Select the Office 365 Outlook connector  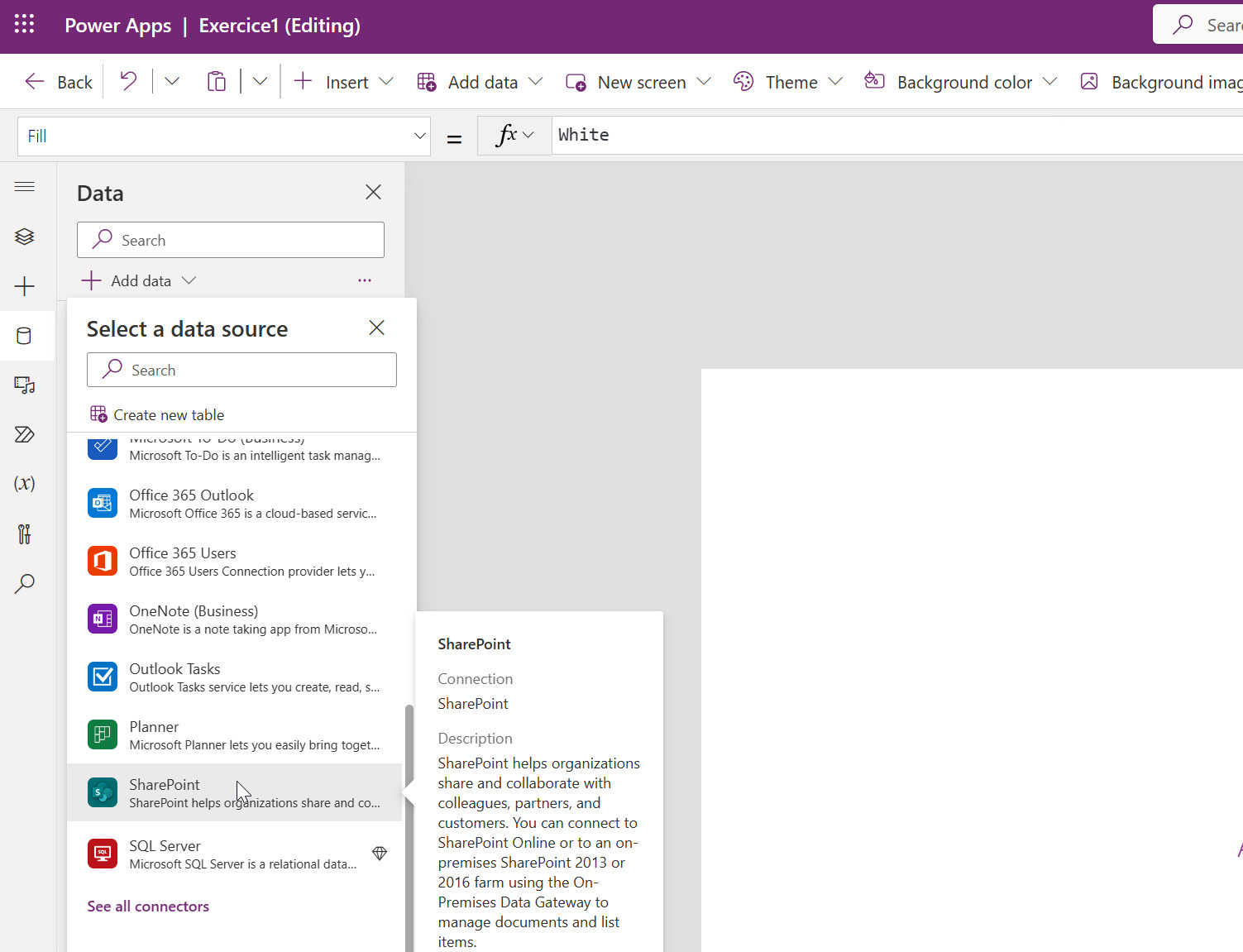pyautogui.click(x=235, y=503)
